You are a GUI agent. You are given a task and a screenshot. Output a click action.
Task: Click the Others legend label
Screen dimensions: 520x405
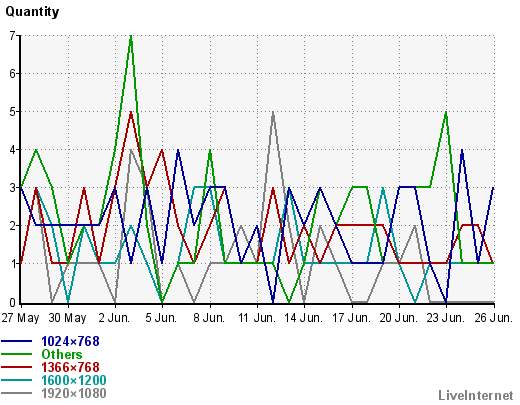(62, 354)
